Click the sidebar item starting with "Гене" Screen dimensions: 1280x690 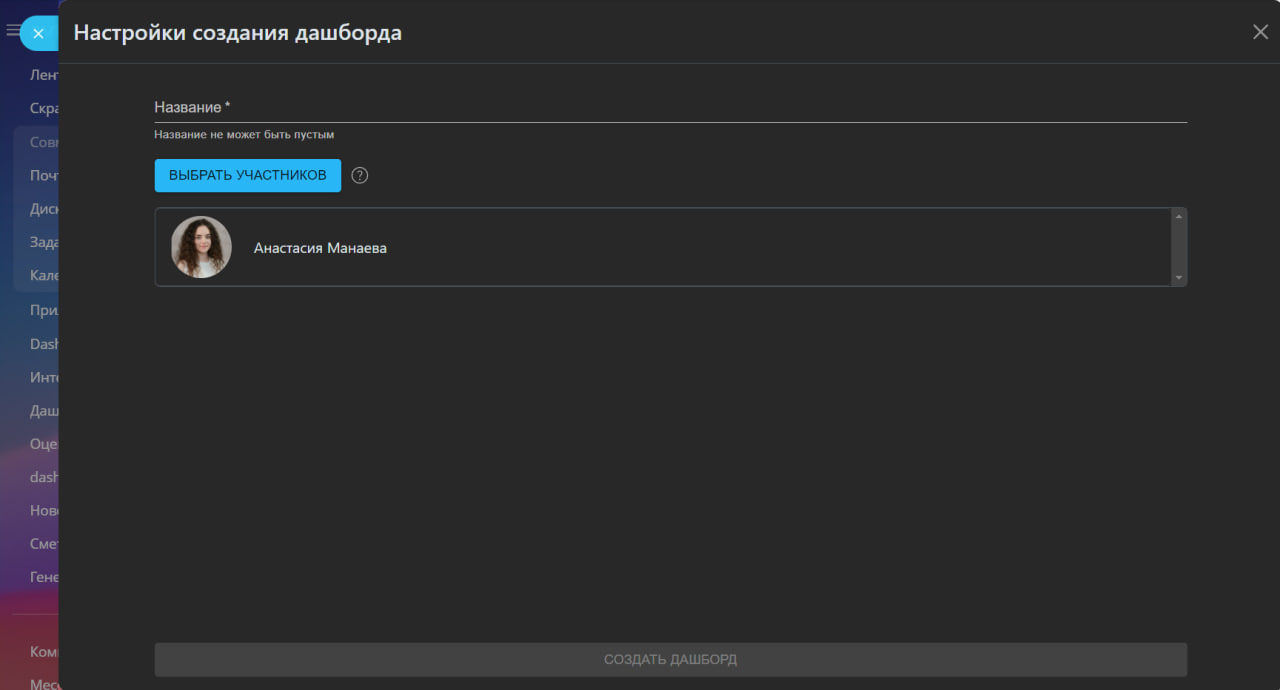(x=44, y=577)
